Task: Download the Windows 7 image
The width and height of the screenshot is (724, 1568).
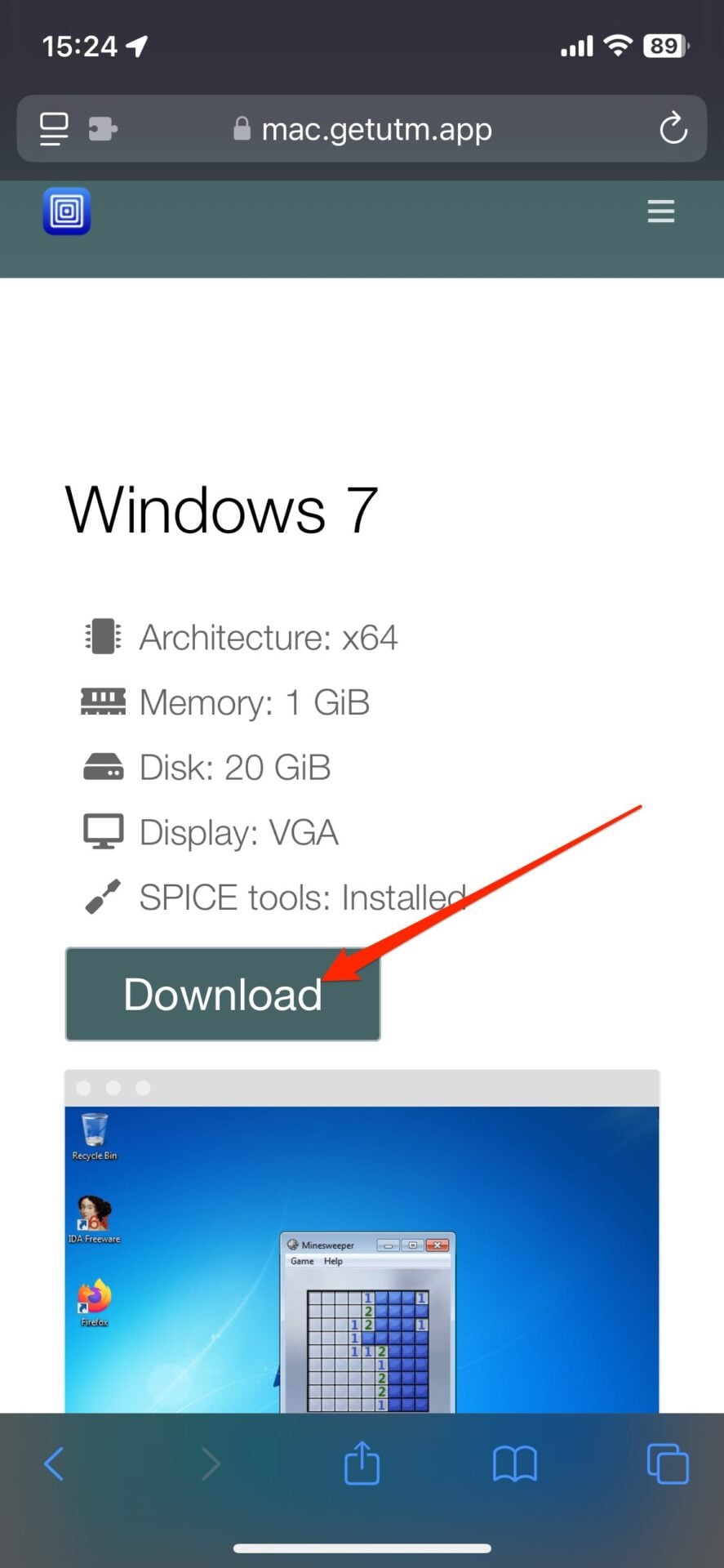Action: point(223,994)
